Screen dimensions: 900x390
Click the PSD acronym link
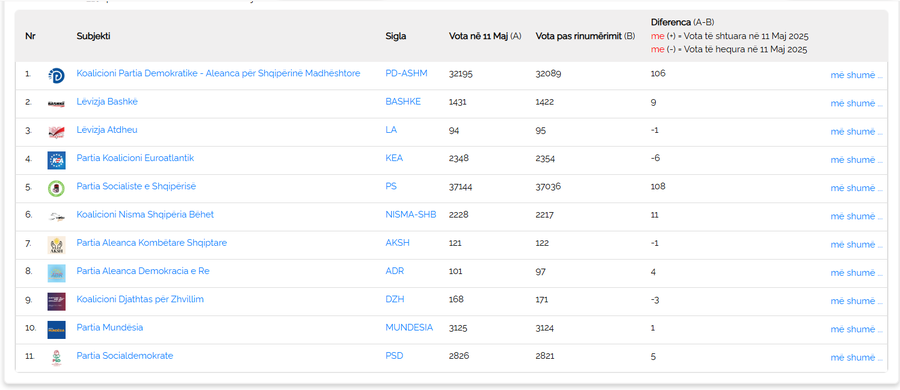[394, 356]
